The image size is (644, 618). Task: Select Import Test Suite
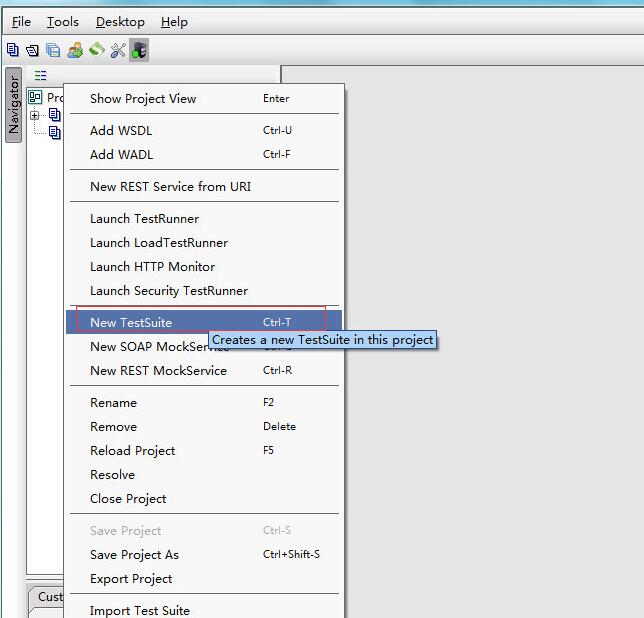(204, 610)
